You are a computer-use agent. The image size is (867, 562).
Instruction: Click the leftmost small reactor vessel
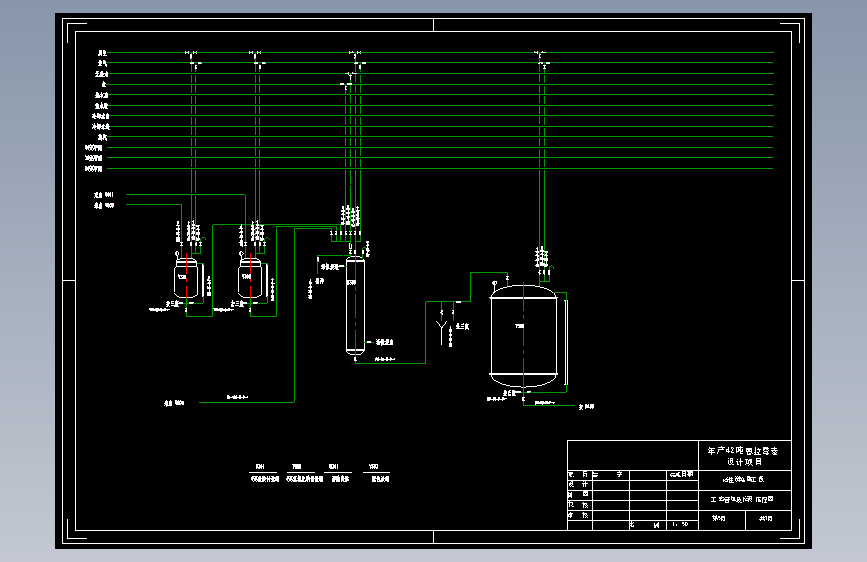tap(186, 278)
